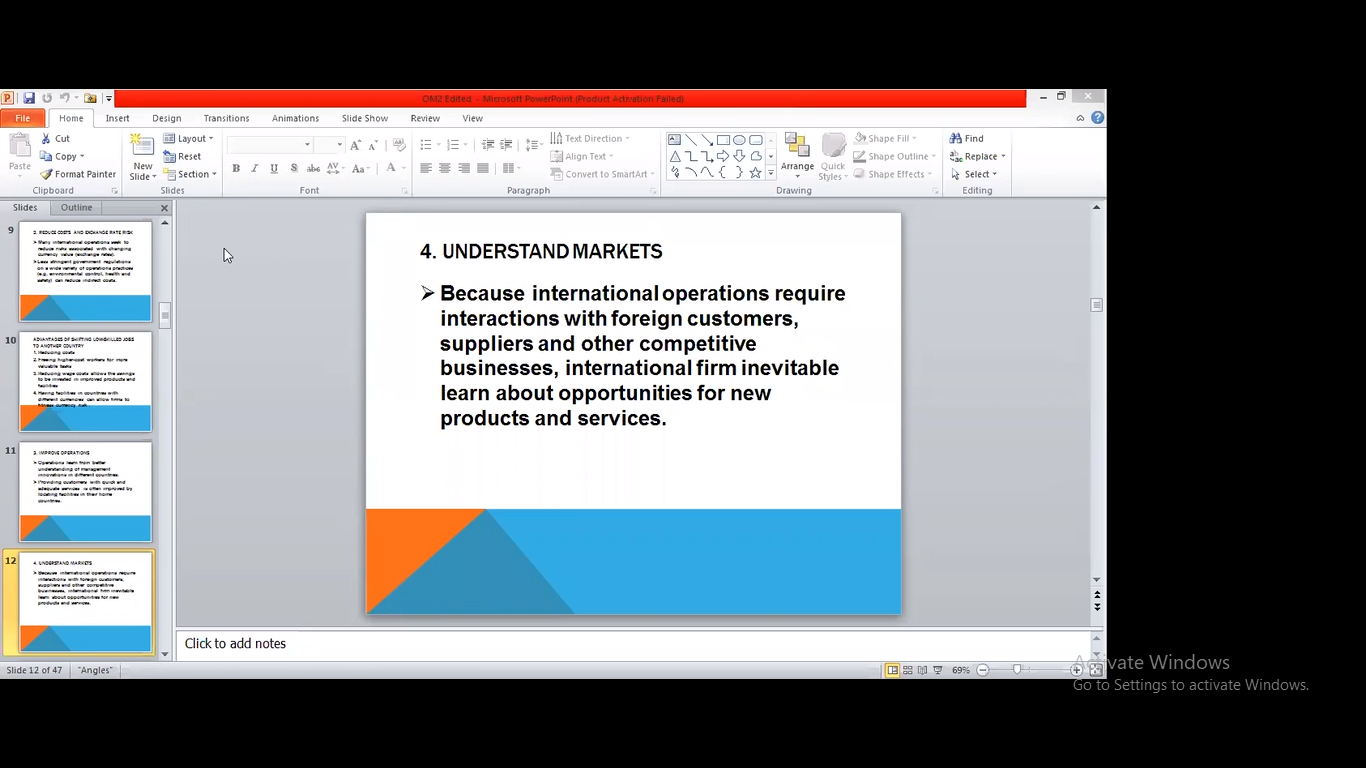
Task: Reset the slide layout
Action: (x=182, y=156)
